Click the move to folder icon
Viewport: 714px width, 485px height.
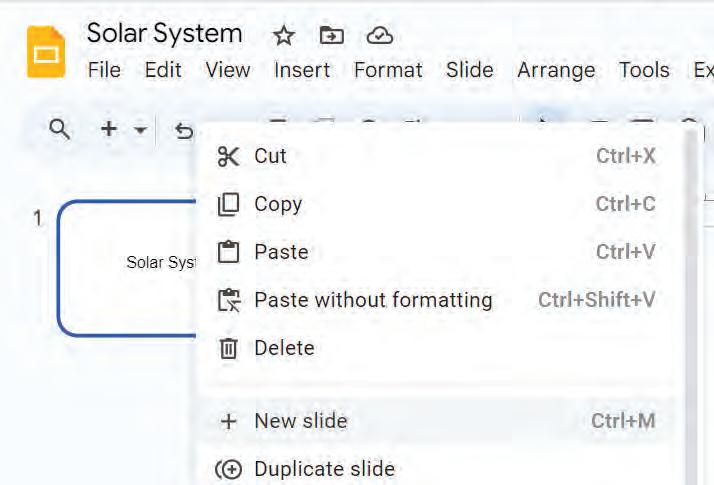331,36
